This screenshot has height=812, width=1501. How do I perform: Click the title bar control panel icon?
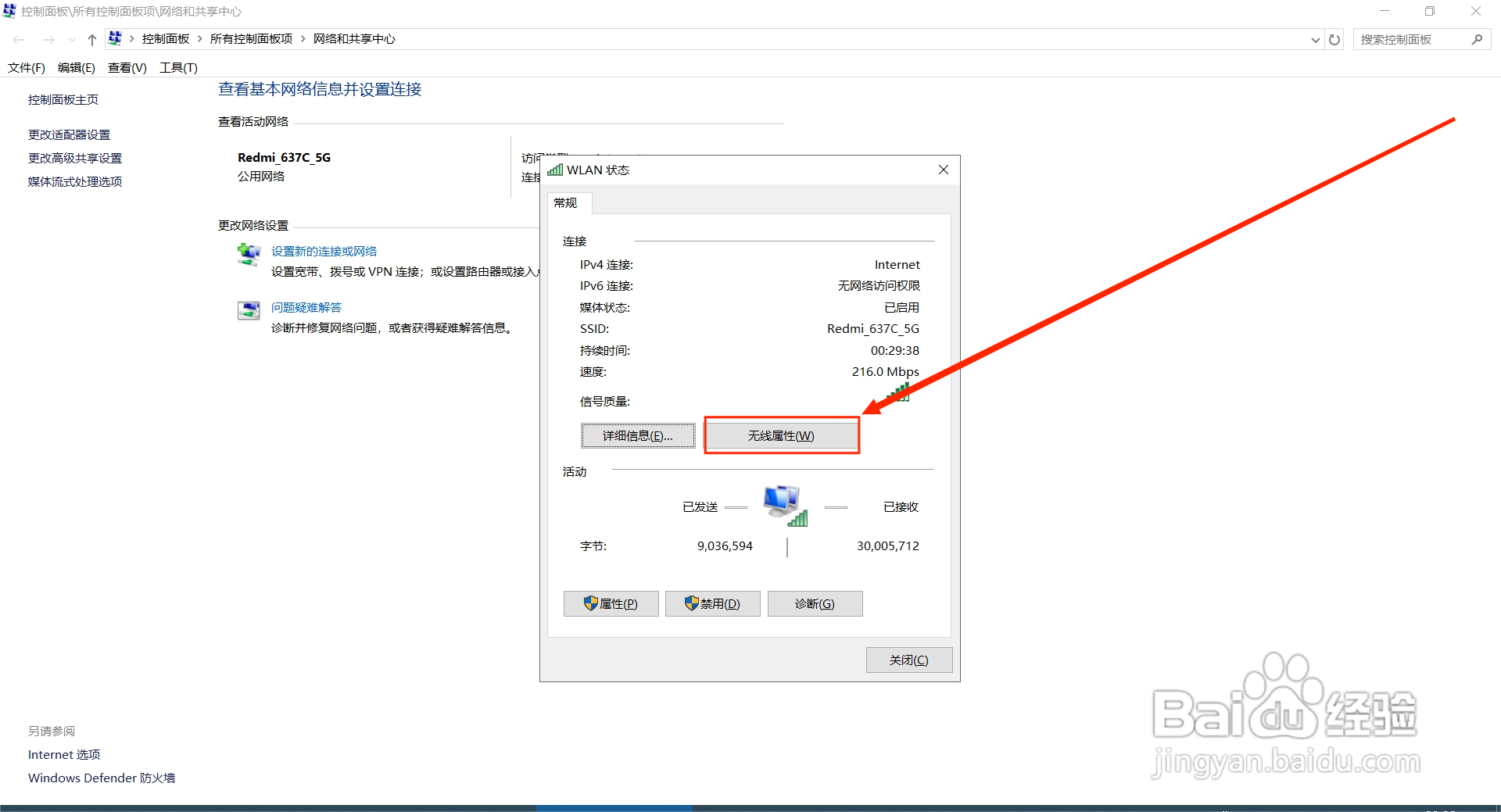click(x=9, y=11)
